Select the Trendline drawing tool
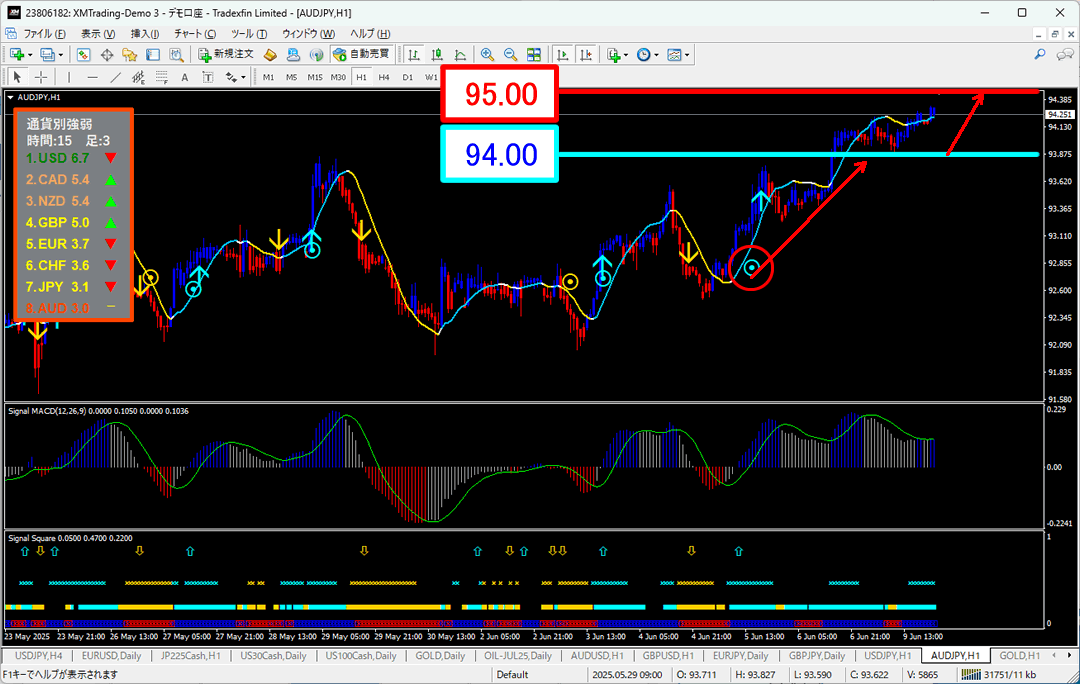1080x685 pixels. click(x=116, y=77)
